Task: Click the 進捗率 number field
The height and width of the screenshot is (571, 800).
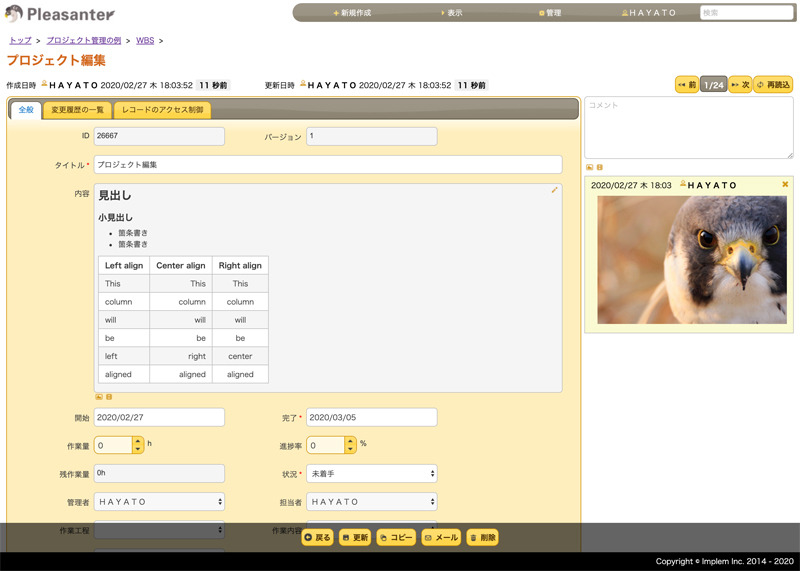Action: coord(326,445)
